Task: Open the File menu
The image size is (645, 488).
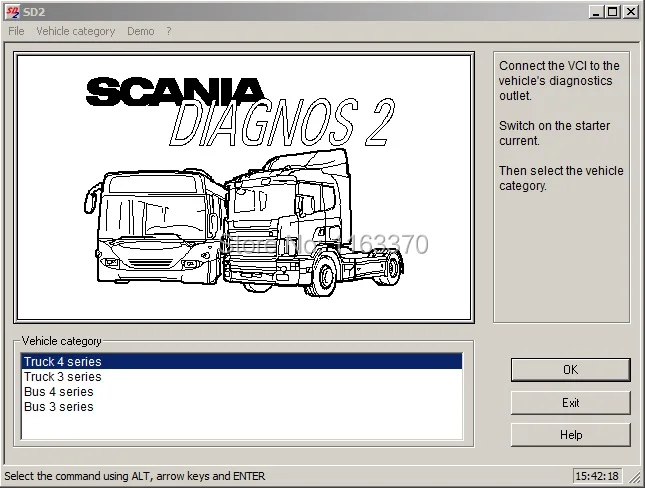Action: click(16, 31)
